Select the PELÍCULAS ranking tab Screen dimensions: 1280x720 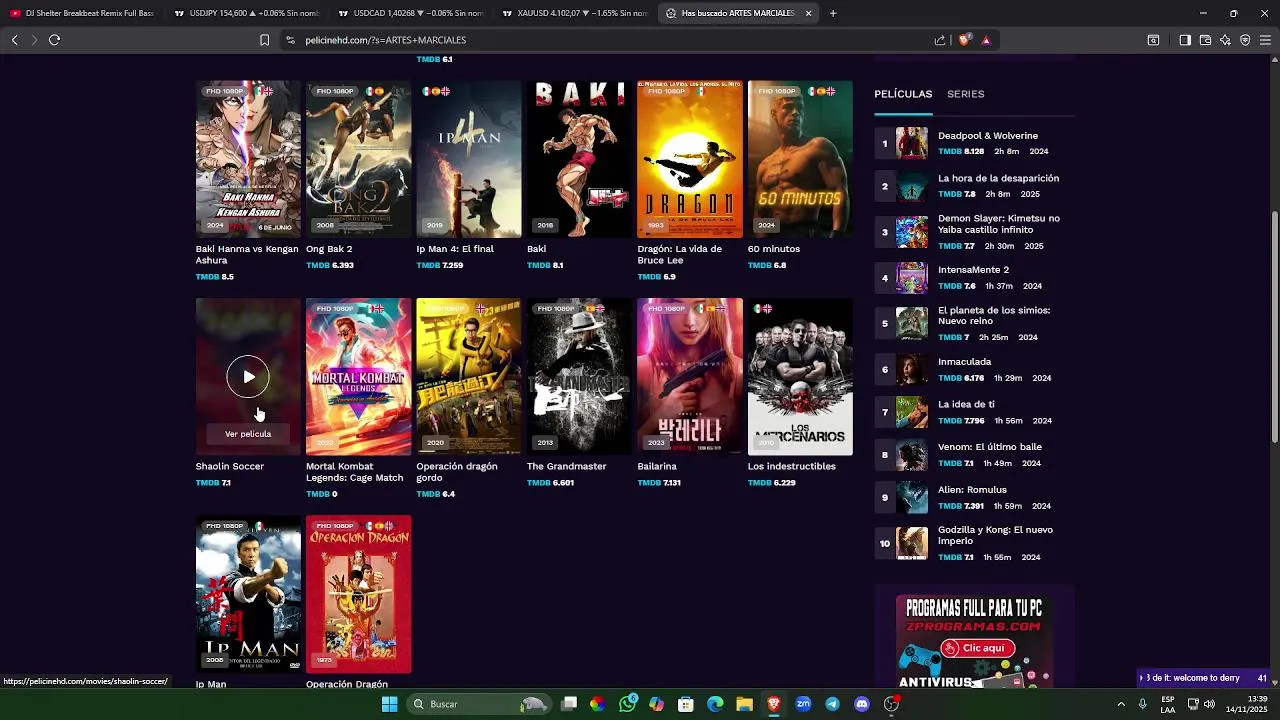pos(903,94)
